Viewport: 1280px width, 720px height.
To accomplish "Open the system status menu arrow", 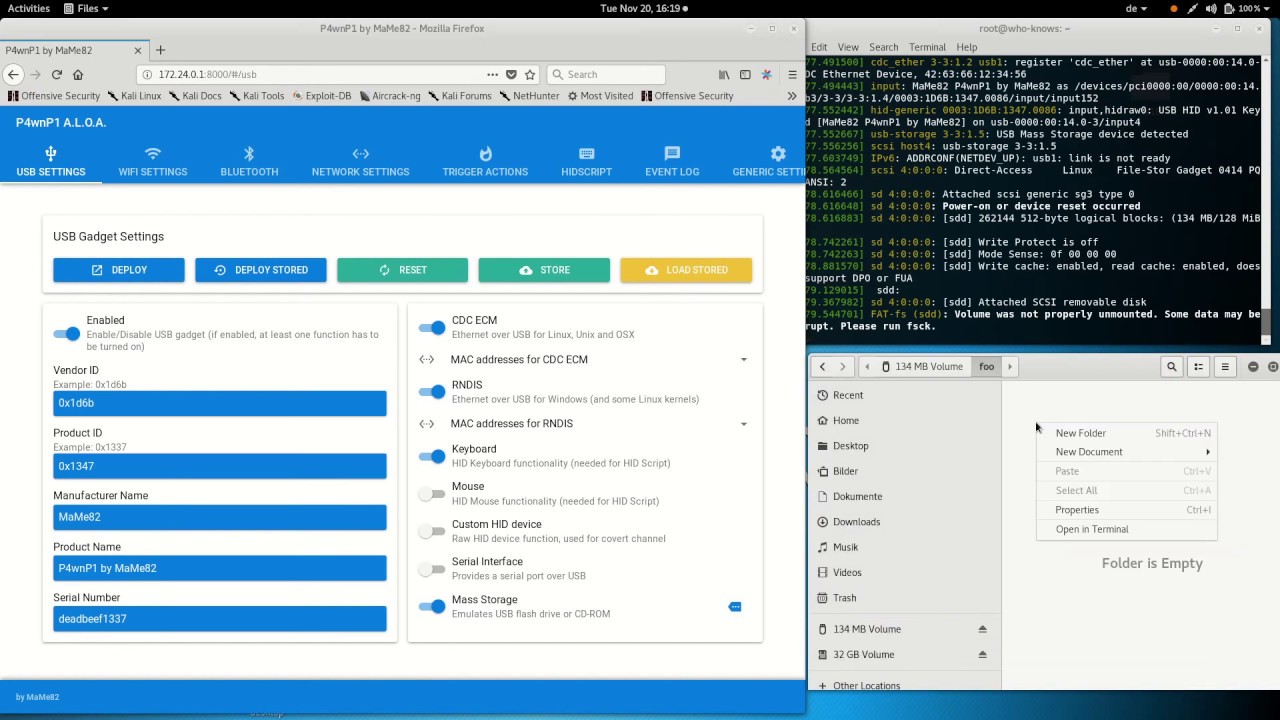I will (1267, 8).
